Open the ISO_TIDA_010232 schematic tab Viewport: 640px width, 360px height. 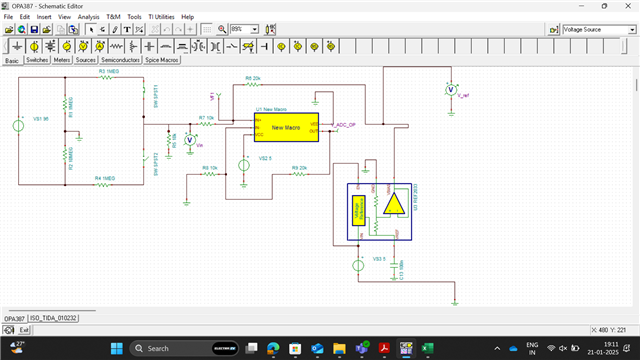click(x=53, y=318)
